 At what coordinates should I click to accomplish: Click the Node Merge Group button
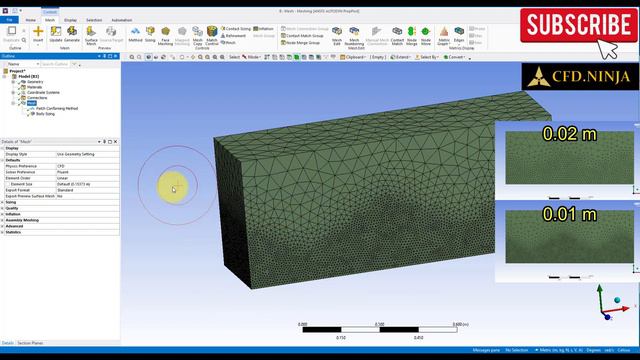point(300,42)
